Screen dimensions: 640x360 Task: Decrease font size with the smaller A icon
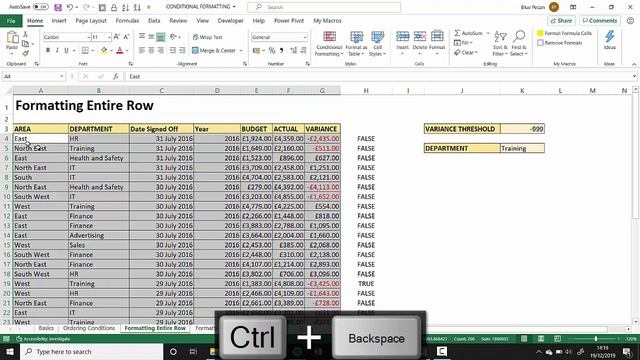(x=127, y=37)
